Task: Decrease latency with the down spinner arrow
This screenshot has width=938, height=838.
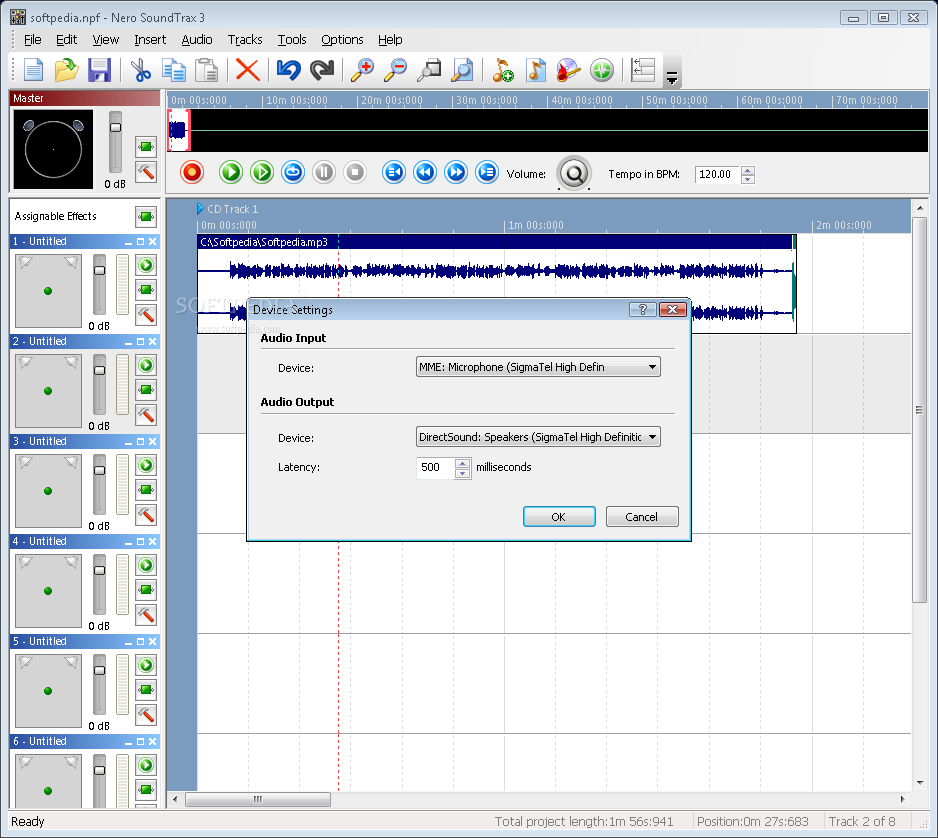Action: (462, 473)
